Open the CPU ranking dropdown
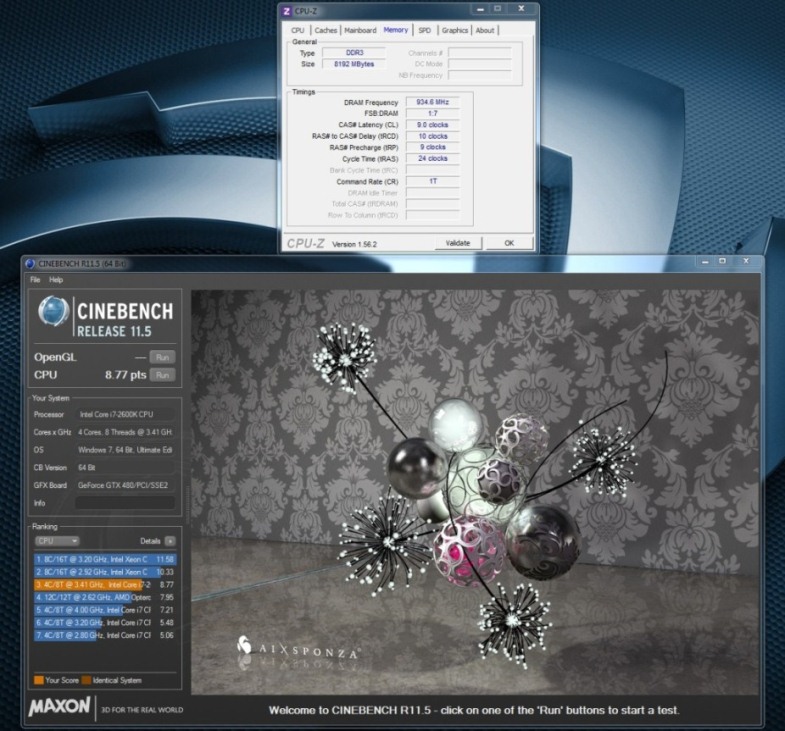Image resolution: width=785 pixels, height=731 pixels. pos(57,541)
